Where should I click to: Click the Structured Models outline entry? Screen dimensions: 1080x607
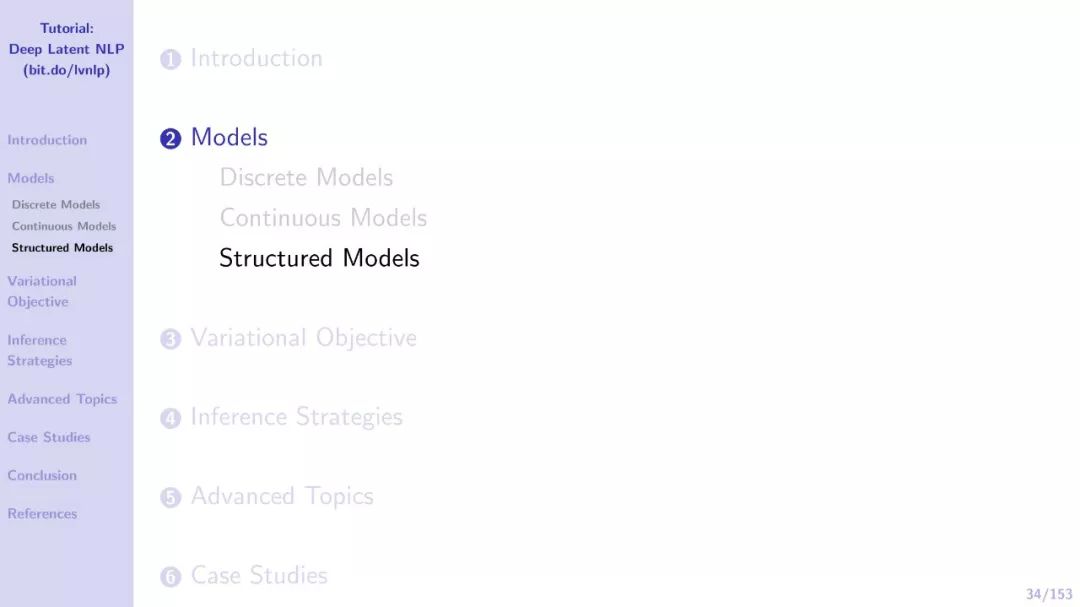tap(319, 258)
